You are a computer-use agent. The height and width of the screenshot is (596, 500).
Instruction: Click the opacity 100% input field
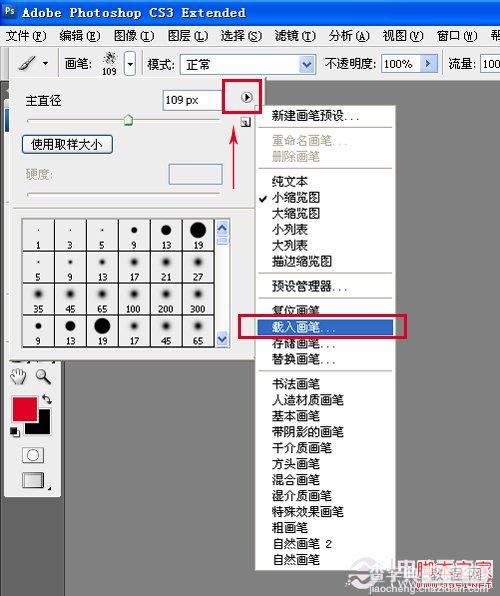[x=401, y=64]
